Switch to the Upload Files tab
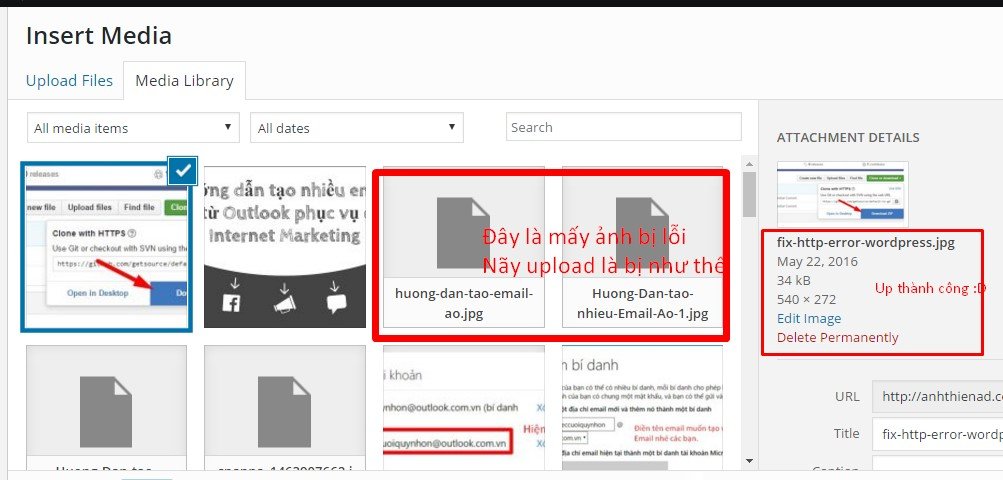The image size is (1003, 480). pos(69,81)
